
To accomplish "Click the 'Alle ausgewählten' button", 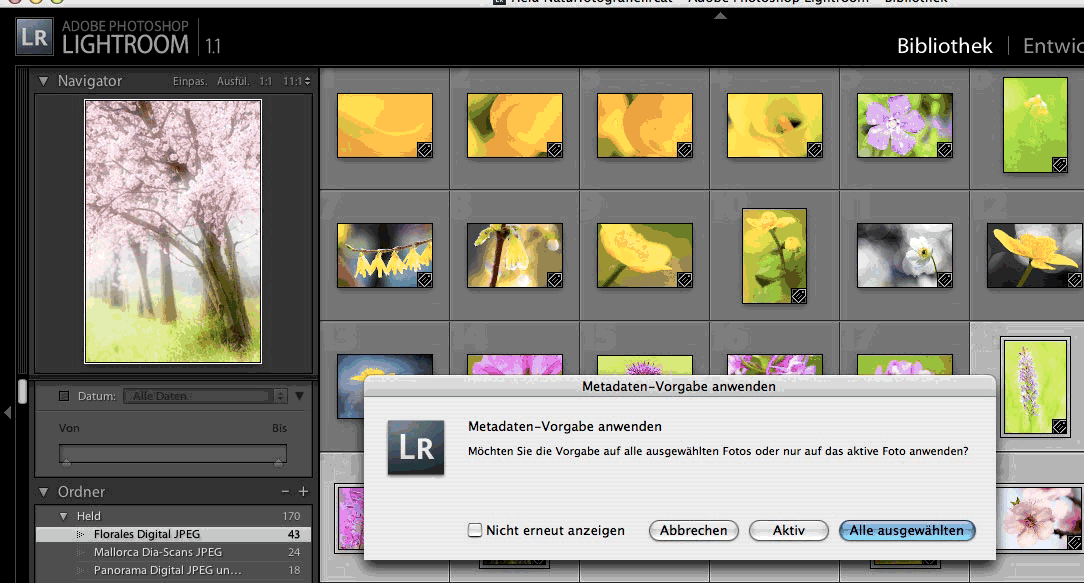I will click(x=906, y=530).
